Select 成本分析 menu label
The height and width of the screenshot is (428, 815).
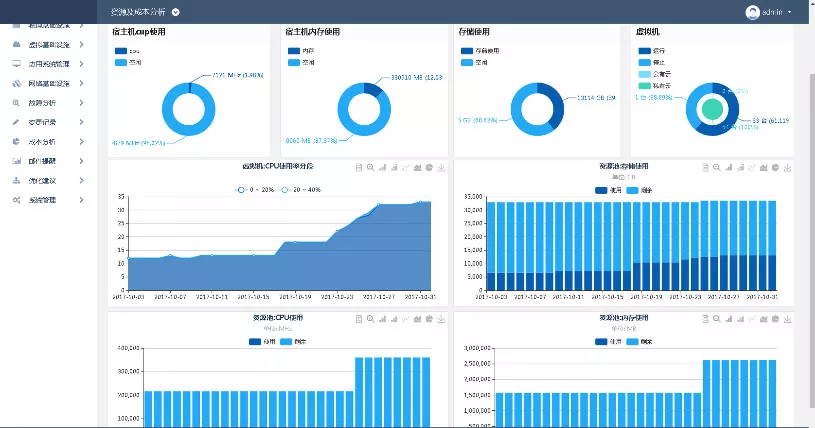coord(42,141)
